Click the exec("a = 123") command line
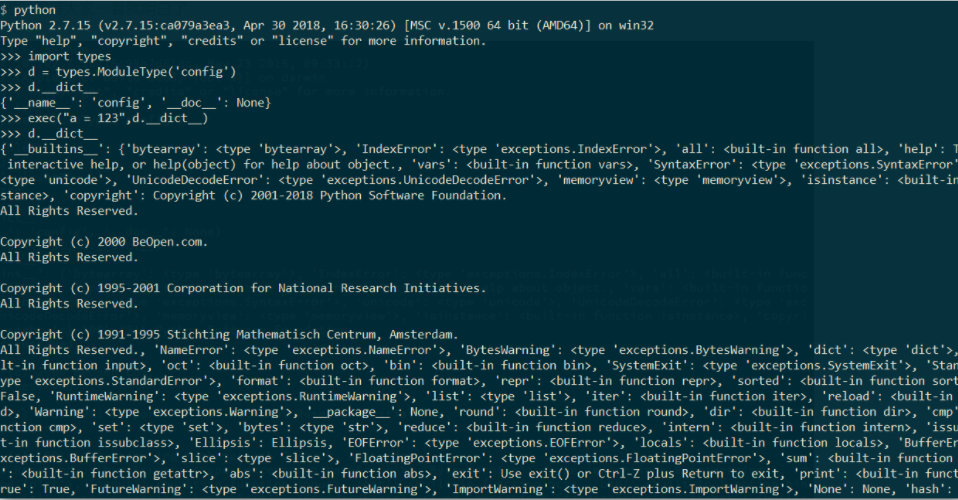This screenshot has width=958, height=500. [x=120, y=118]
